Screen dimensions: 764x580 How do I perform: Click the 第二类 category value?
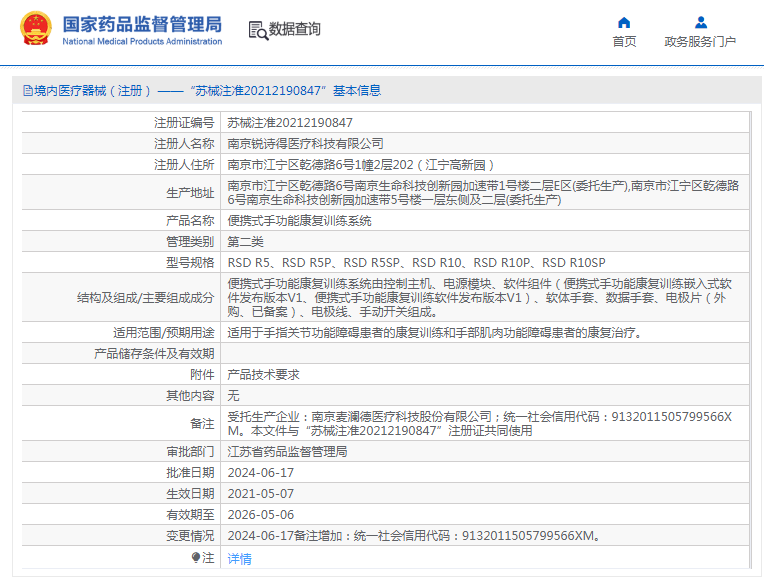pos(246,242)
